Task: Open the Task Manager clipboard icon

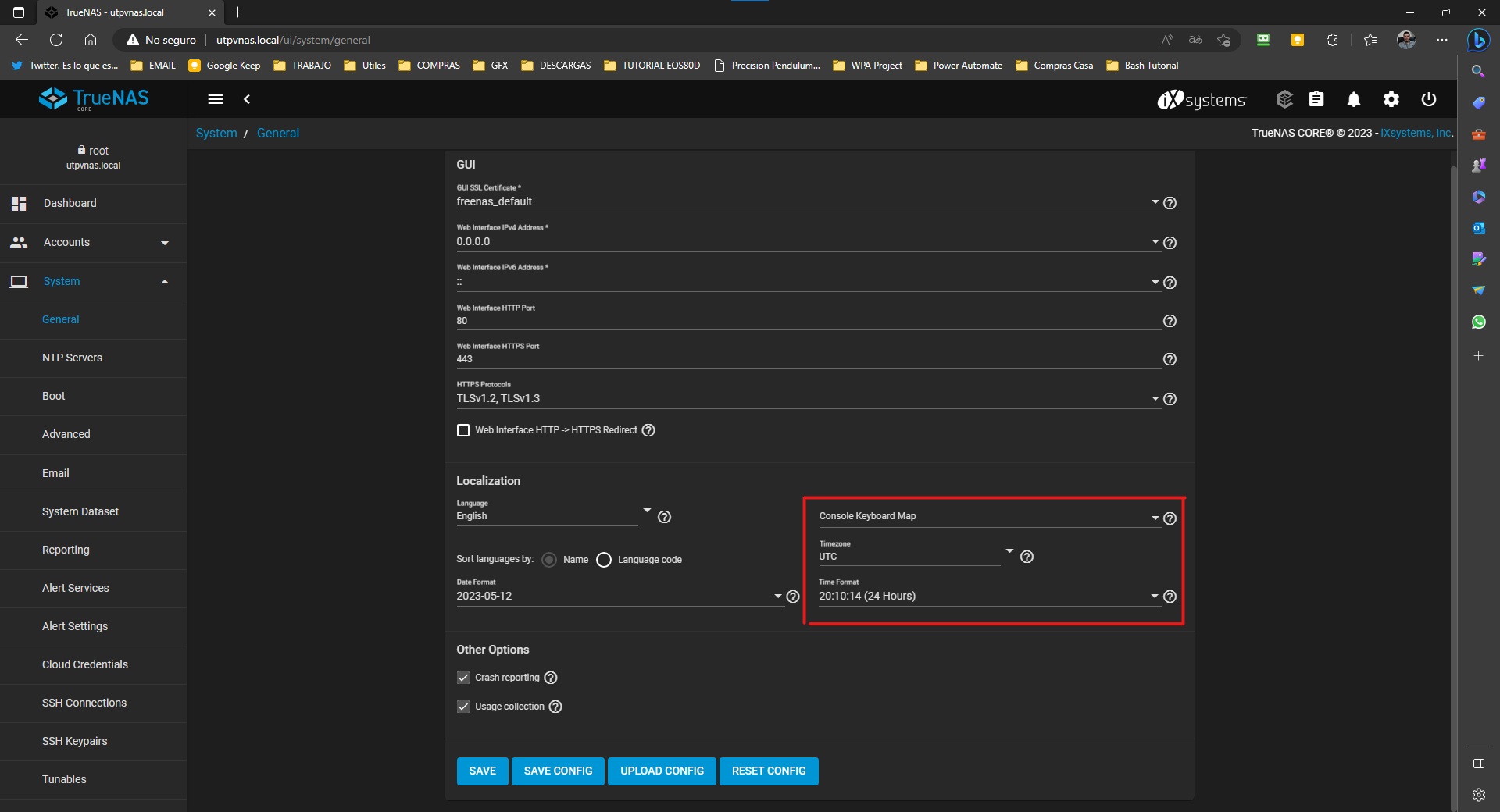Action: (x=1316, y=99)
